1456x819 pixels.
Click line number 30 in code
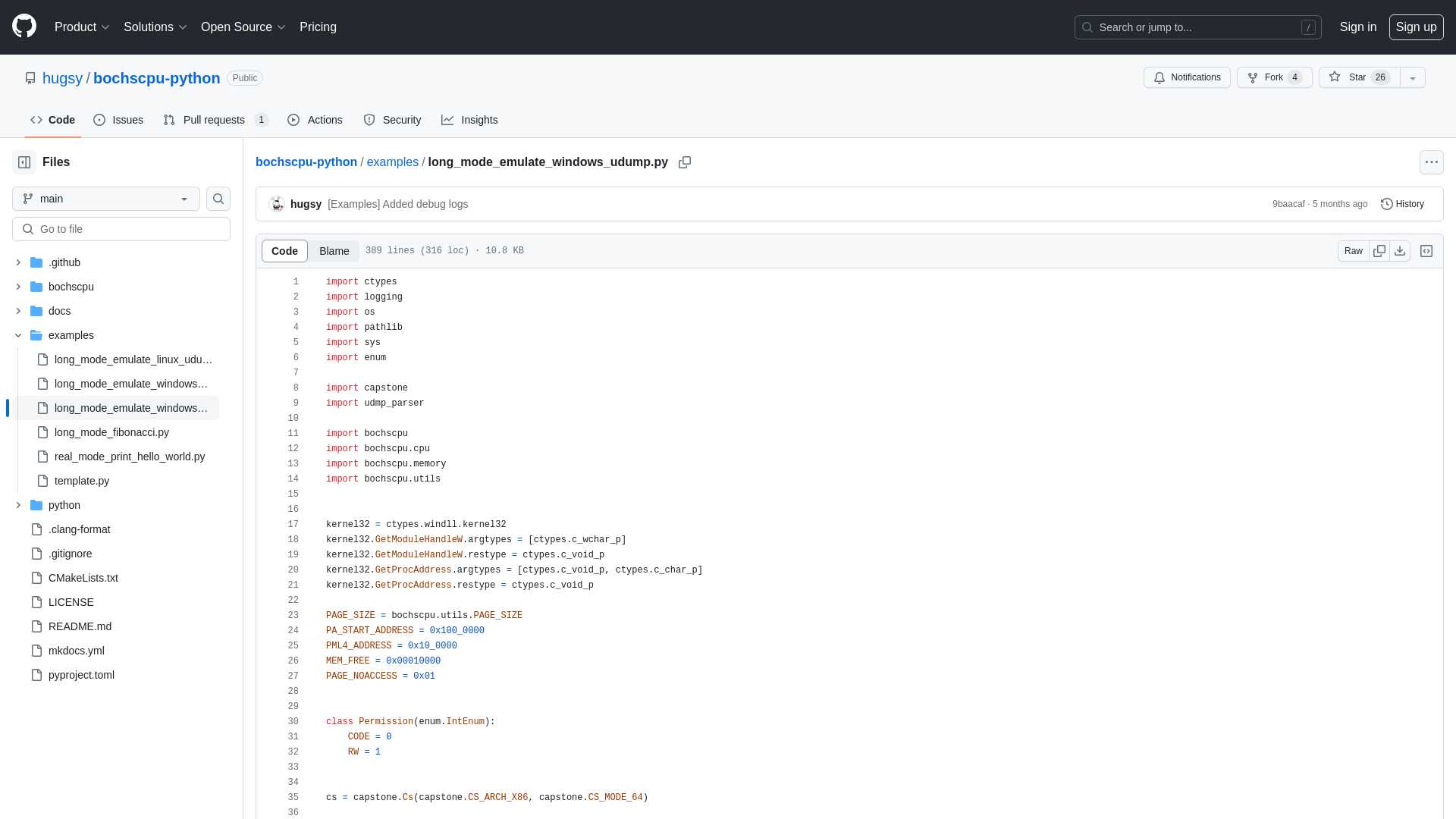(293, 722)
